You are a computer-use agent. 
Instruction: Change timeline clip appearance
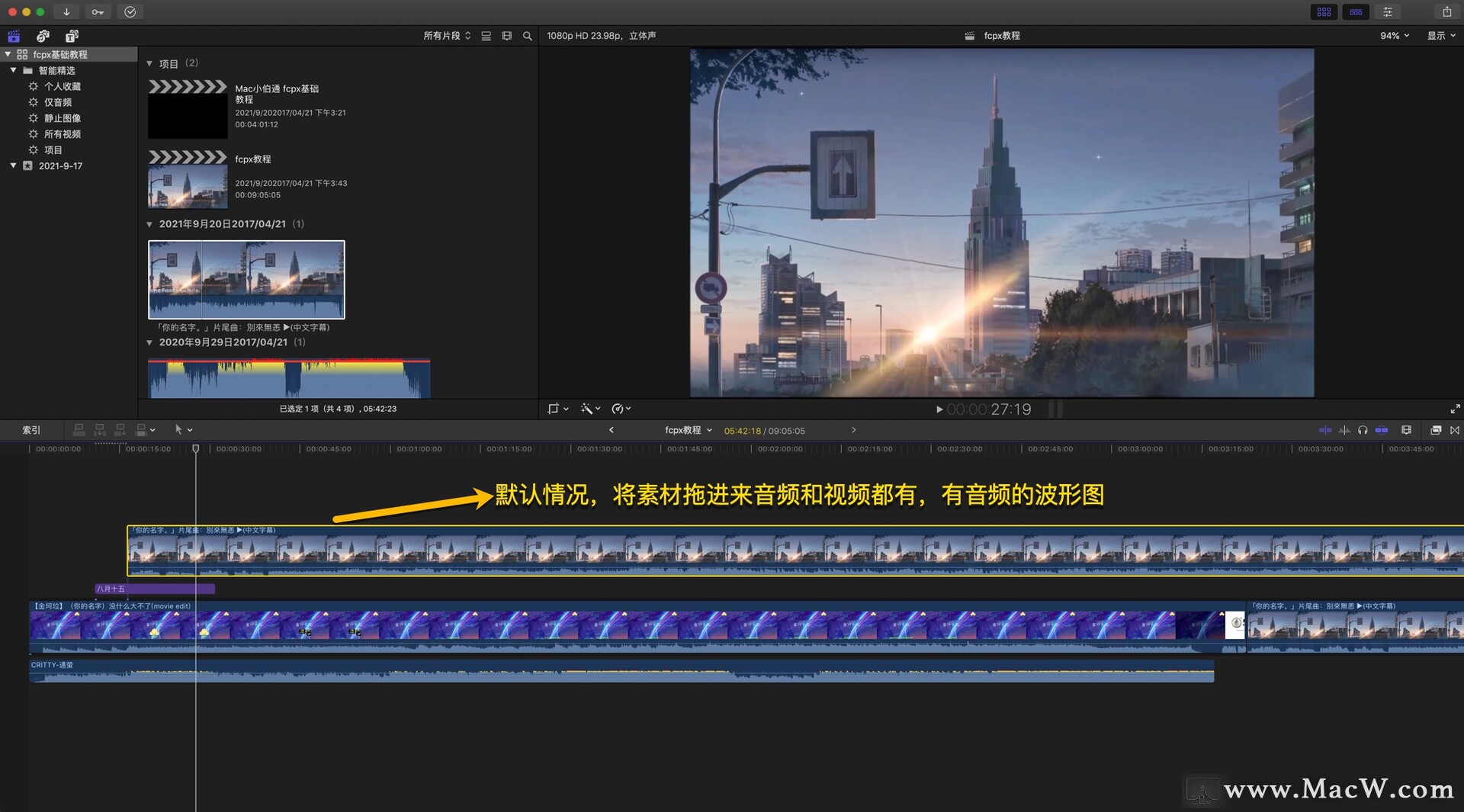coord(1407,430)
